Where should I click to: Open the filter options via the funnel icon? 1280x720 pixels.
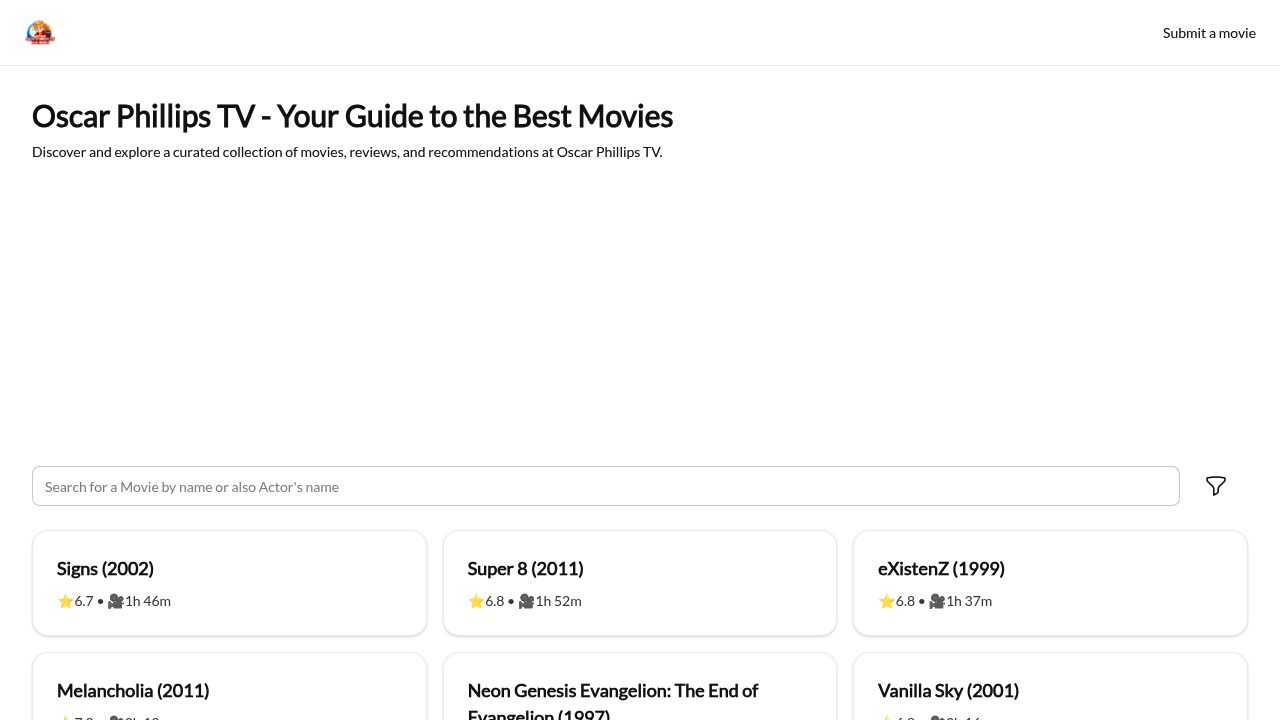(1214, 485)
